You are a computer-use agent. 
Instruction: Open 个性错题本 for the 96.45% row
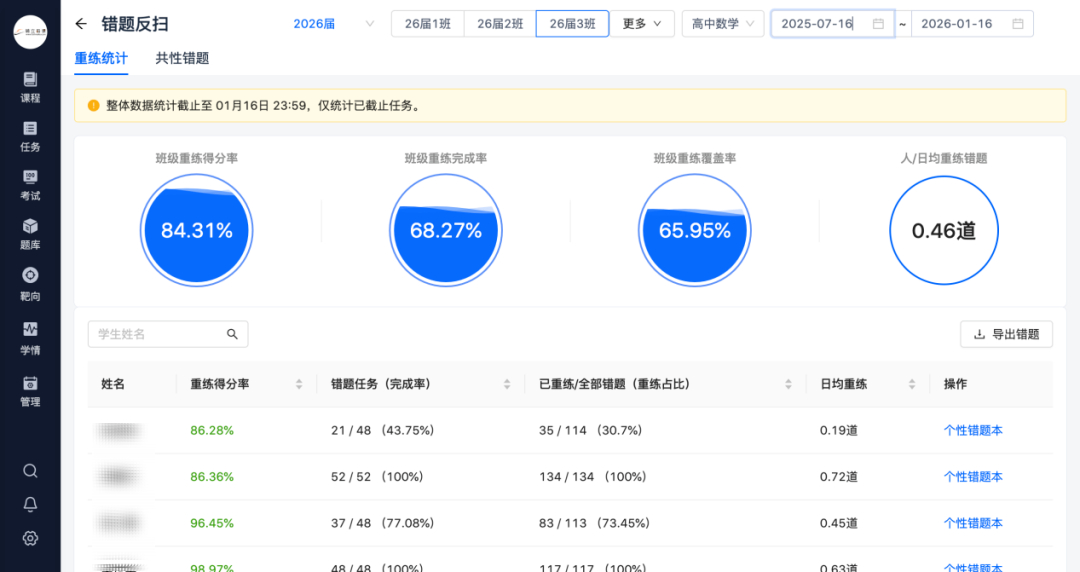point(973,523)
